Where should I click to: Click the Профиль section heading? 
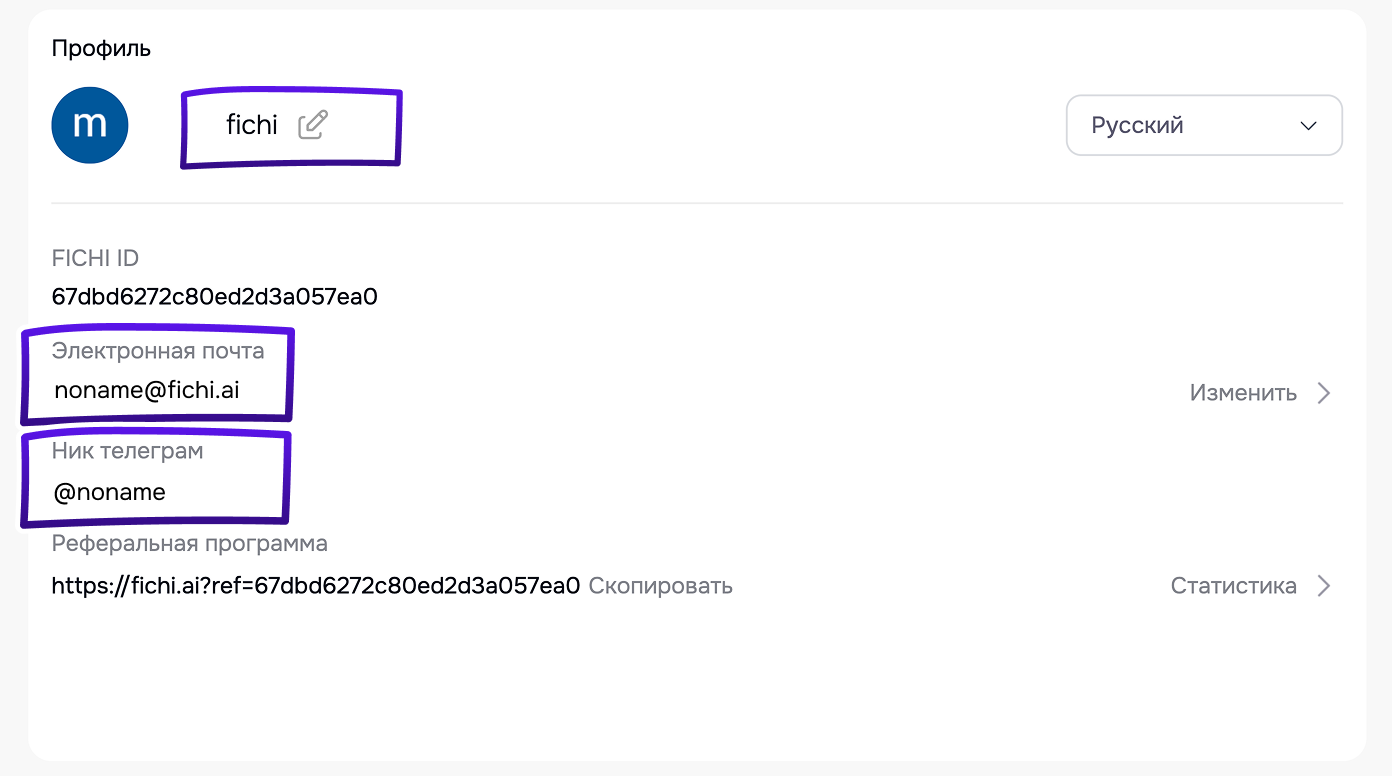(101, 48)
